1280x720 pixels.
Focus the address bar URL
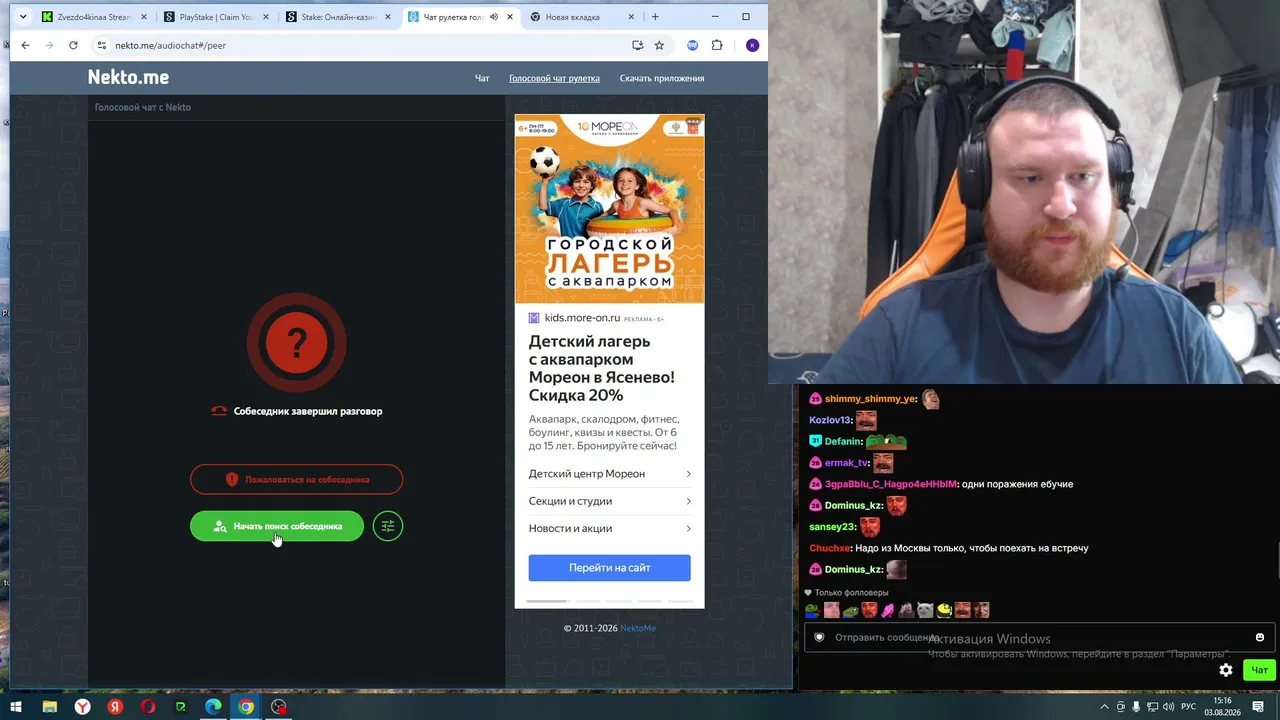point(170,45)
